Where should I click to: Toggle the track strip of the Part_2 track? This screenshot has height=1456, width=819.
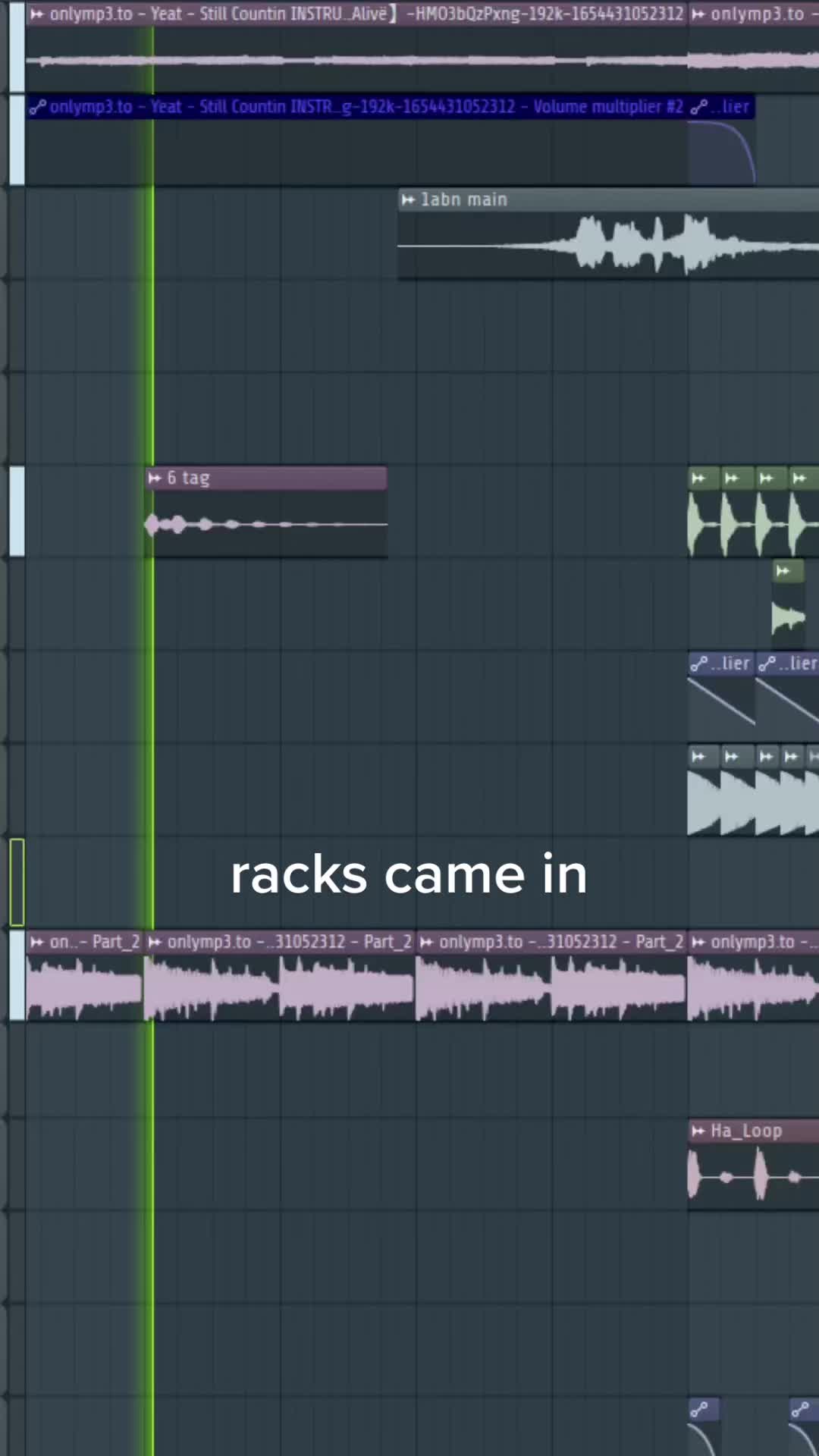click(17, 975)
